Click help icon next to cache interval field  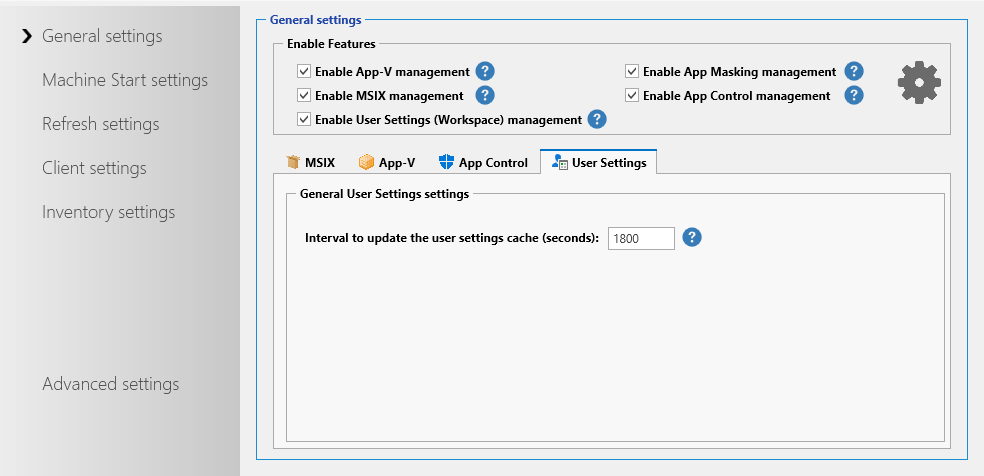tap(692, 238)
